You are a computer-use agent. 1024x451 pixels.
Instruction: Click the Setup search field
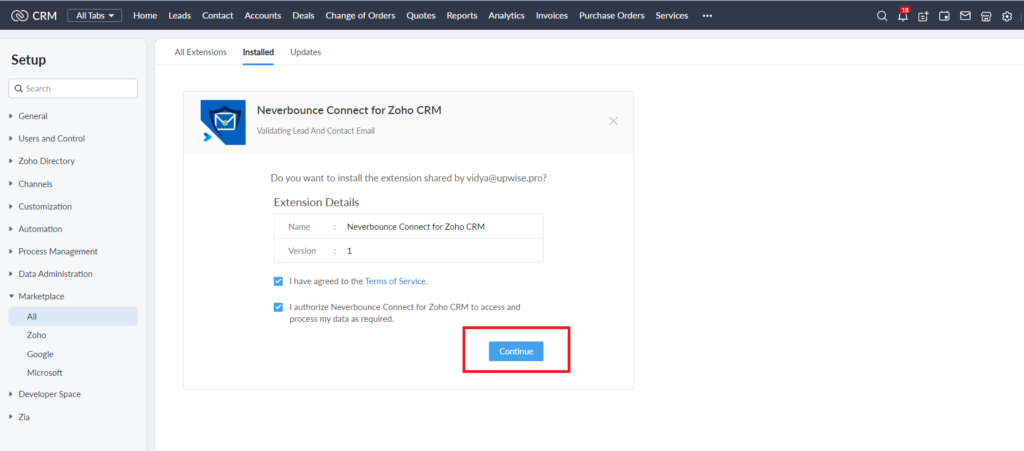73,88
